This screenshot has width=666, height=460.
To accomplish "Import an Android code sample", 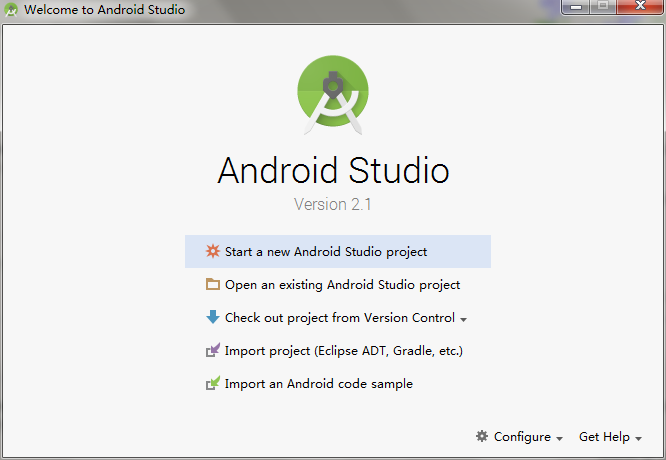I will pyautogui.click(x=338, y=384).
